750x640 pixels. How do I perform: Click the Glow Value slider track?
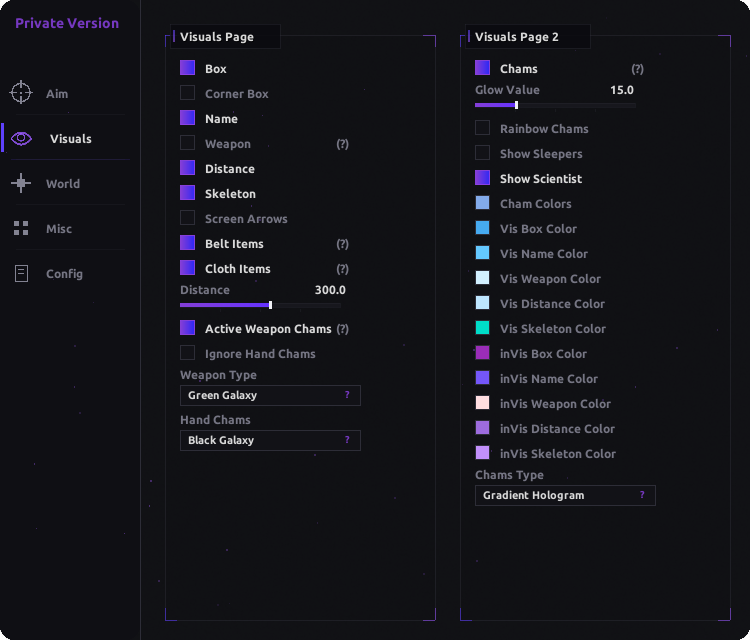555,105
